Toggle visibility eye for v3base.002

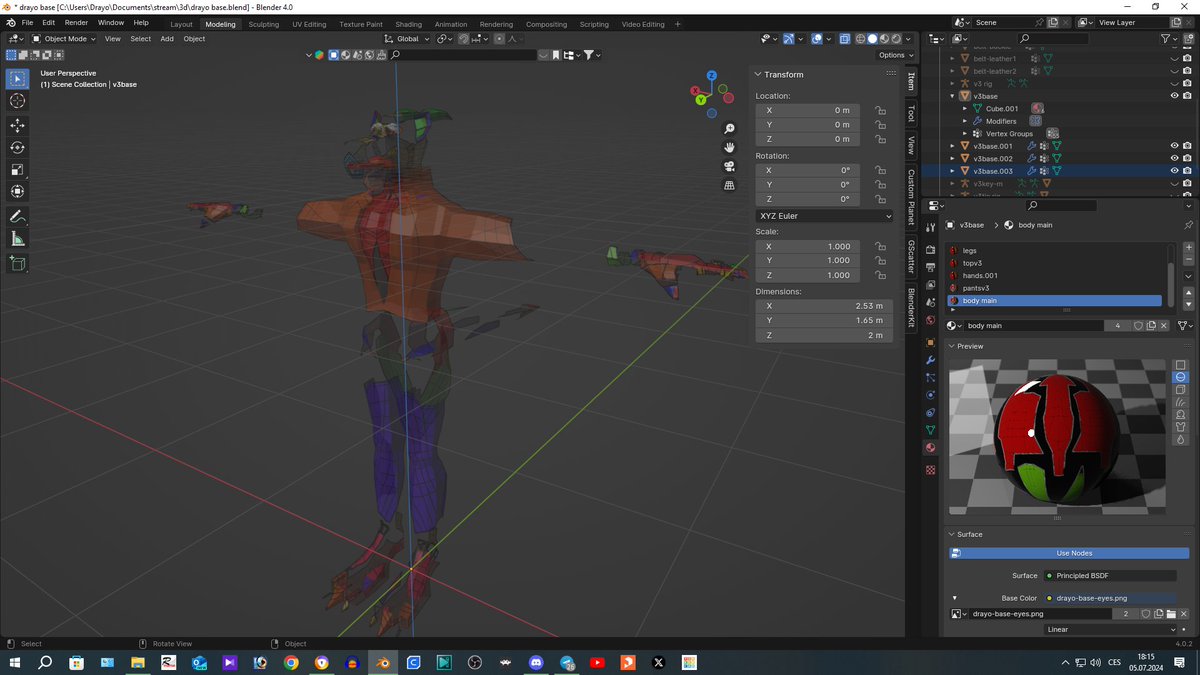click(x=1174, y=158)
